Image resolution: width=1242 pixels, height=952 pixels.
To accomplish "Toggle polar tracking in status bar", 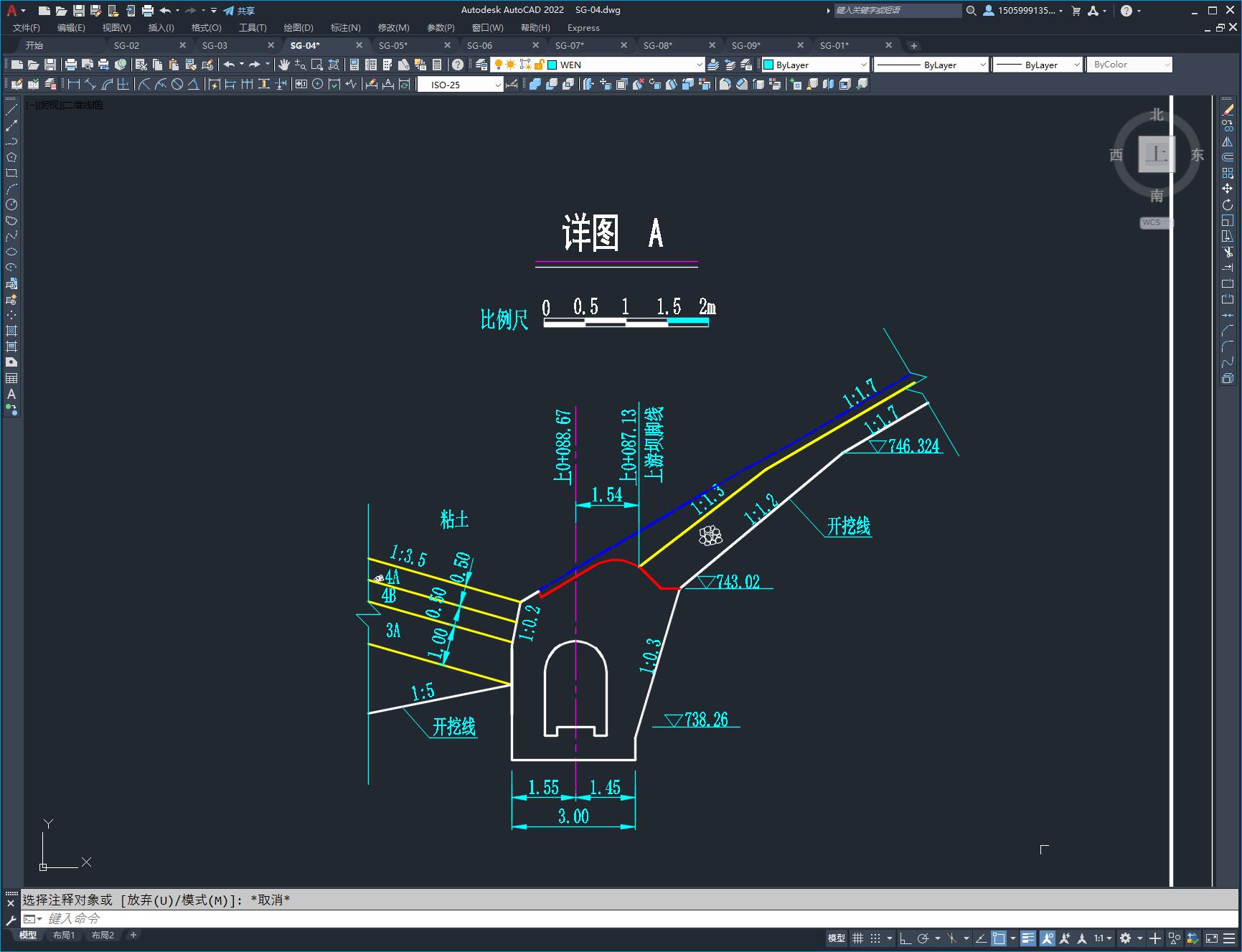I will (923, 938).
